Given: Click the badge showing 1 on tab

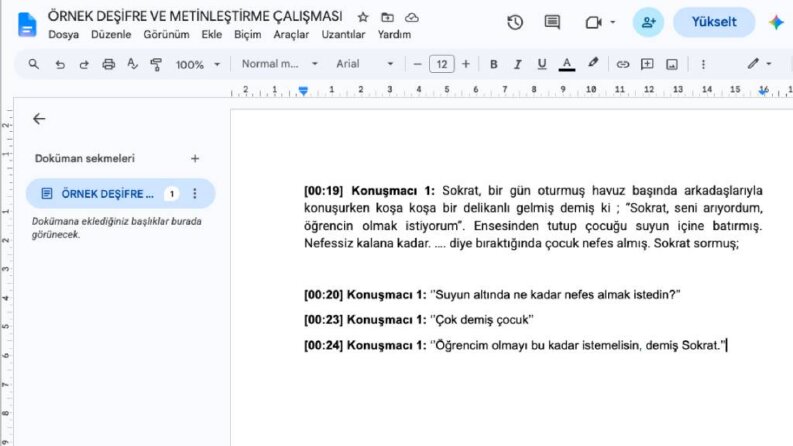Looking at the screenshot, I should click(x=172, y=194).
